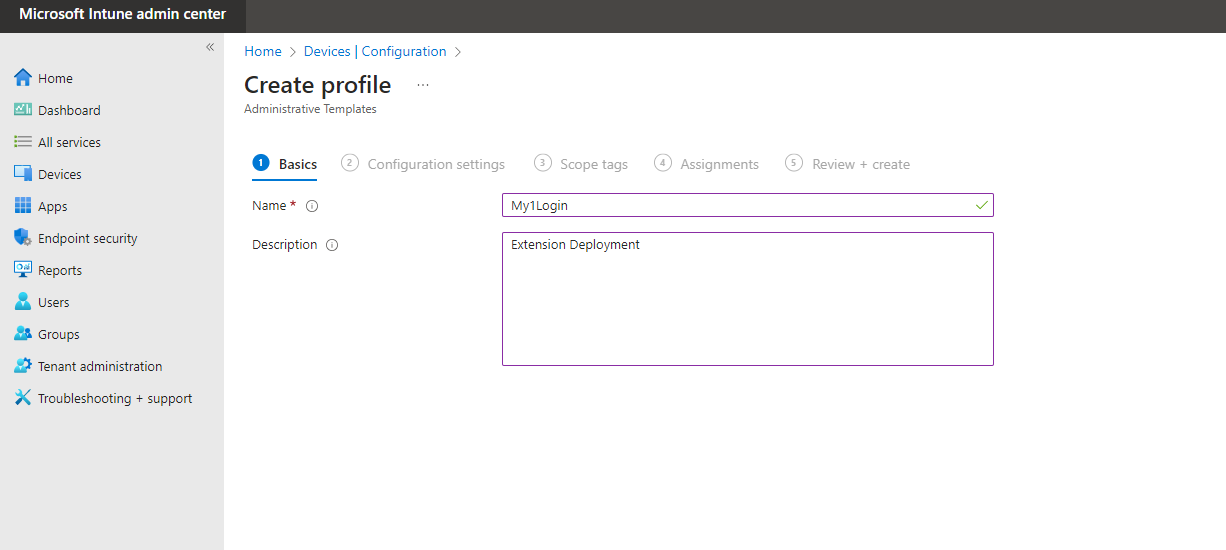Click step 2 circle for Configuration settings
Viewport: 1226px width, 550px height.
[x=350, y=163]
